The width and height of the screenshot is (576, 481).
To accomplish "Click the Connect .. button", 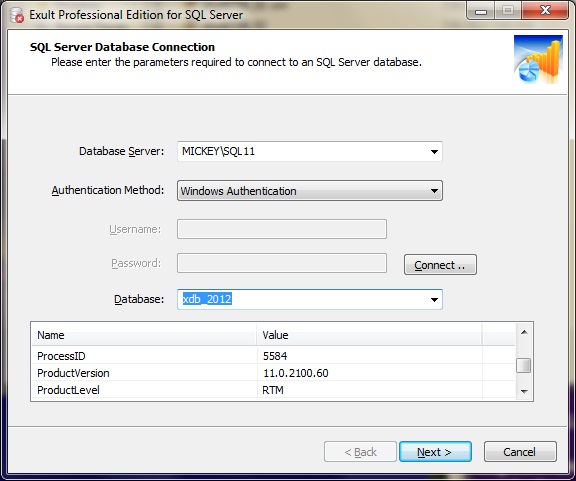I will (x=440, y=265).
